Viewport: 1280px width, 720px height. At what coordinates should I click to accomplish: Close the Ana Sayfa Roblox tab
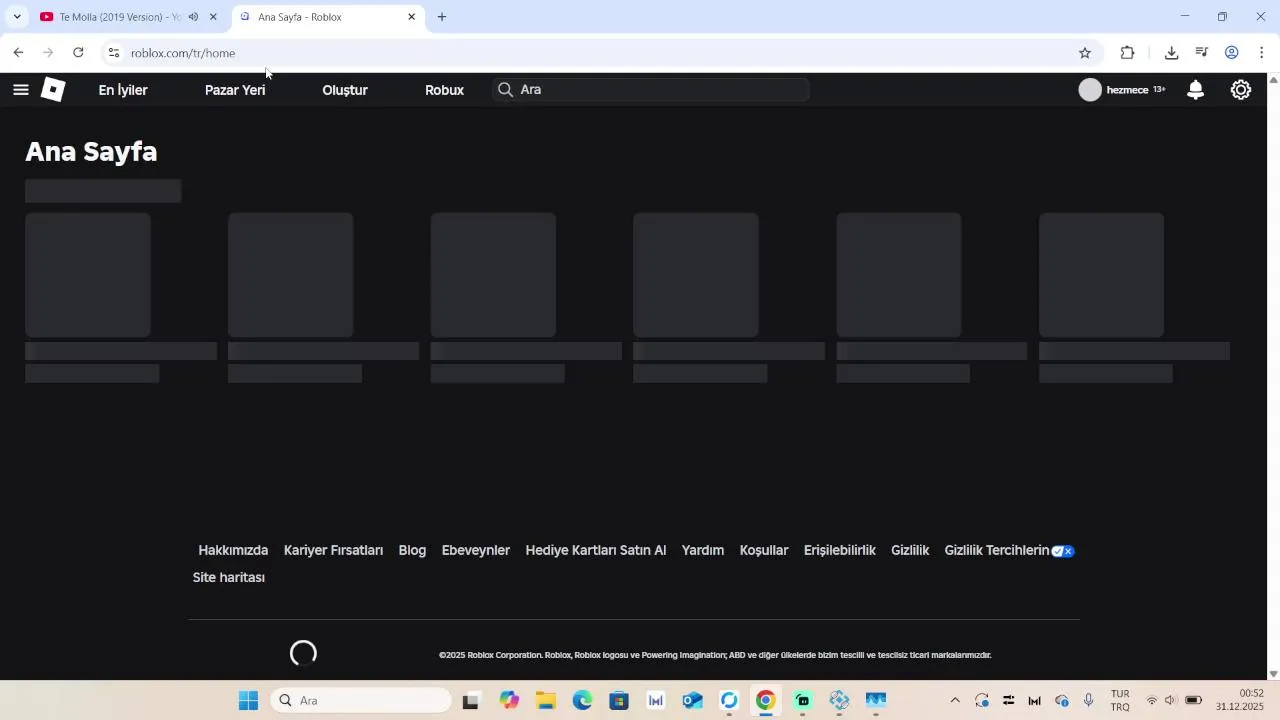pos(411,17)
